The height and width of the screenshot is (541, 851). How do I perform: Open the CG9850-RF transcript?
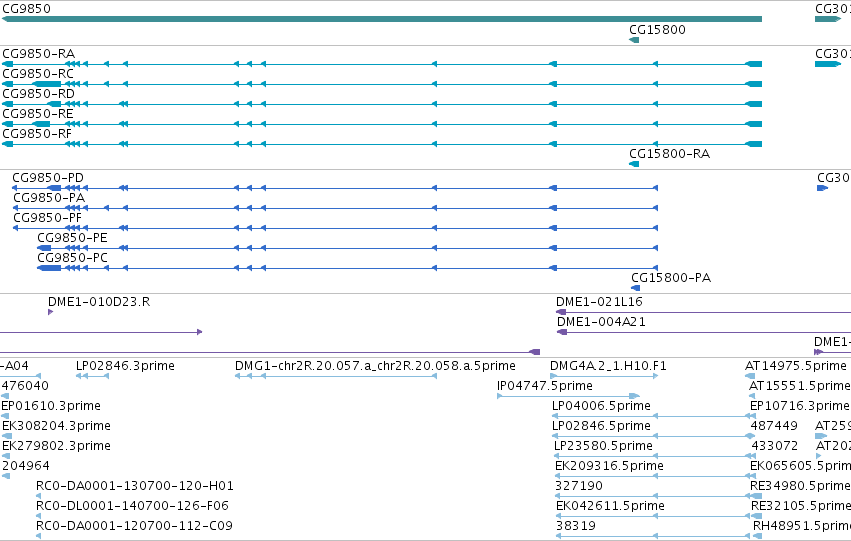coord(37,134)
